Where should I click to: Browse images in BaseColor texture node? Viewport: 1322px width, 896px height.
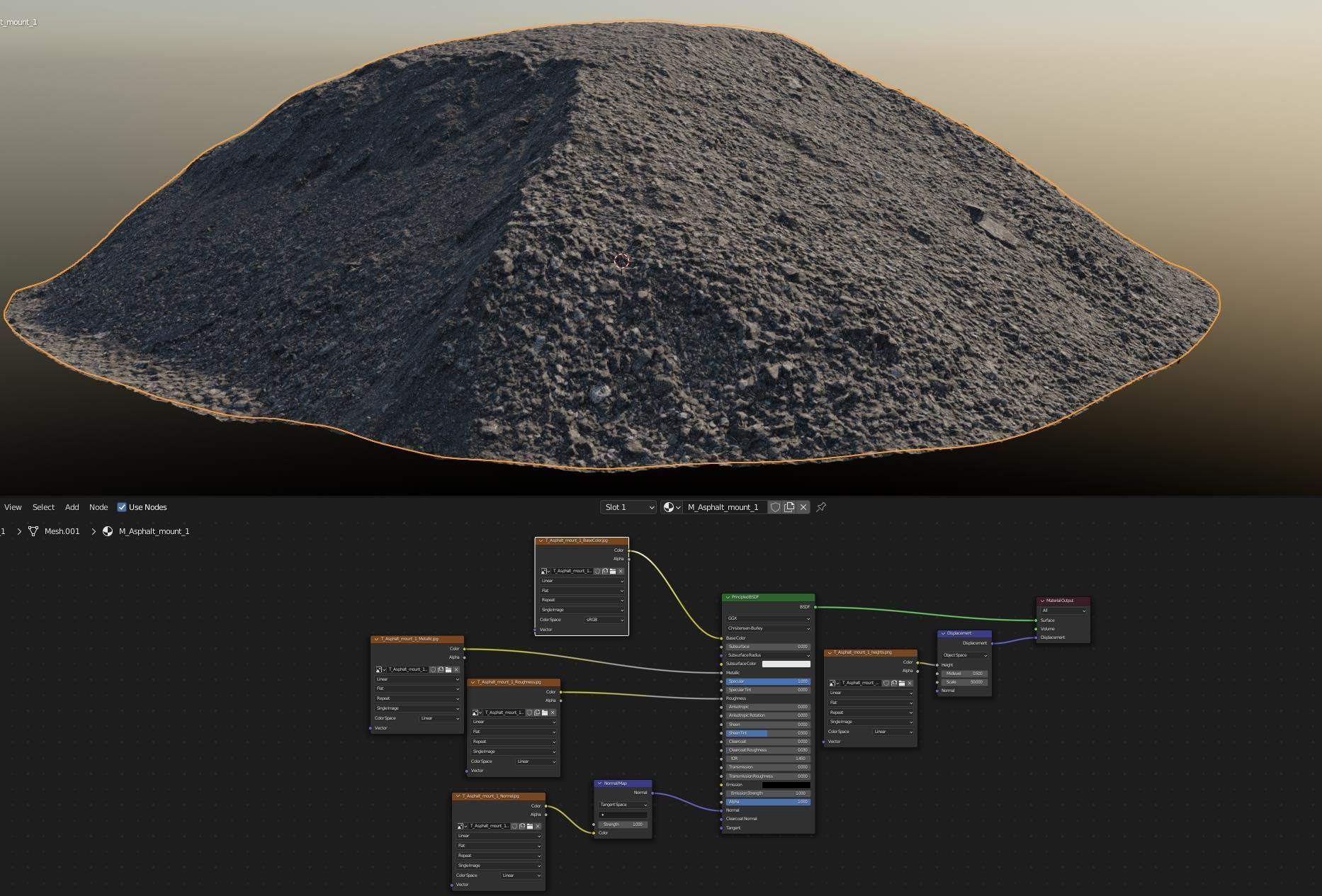click(545, 571)
